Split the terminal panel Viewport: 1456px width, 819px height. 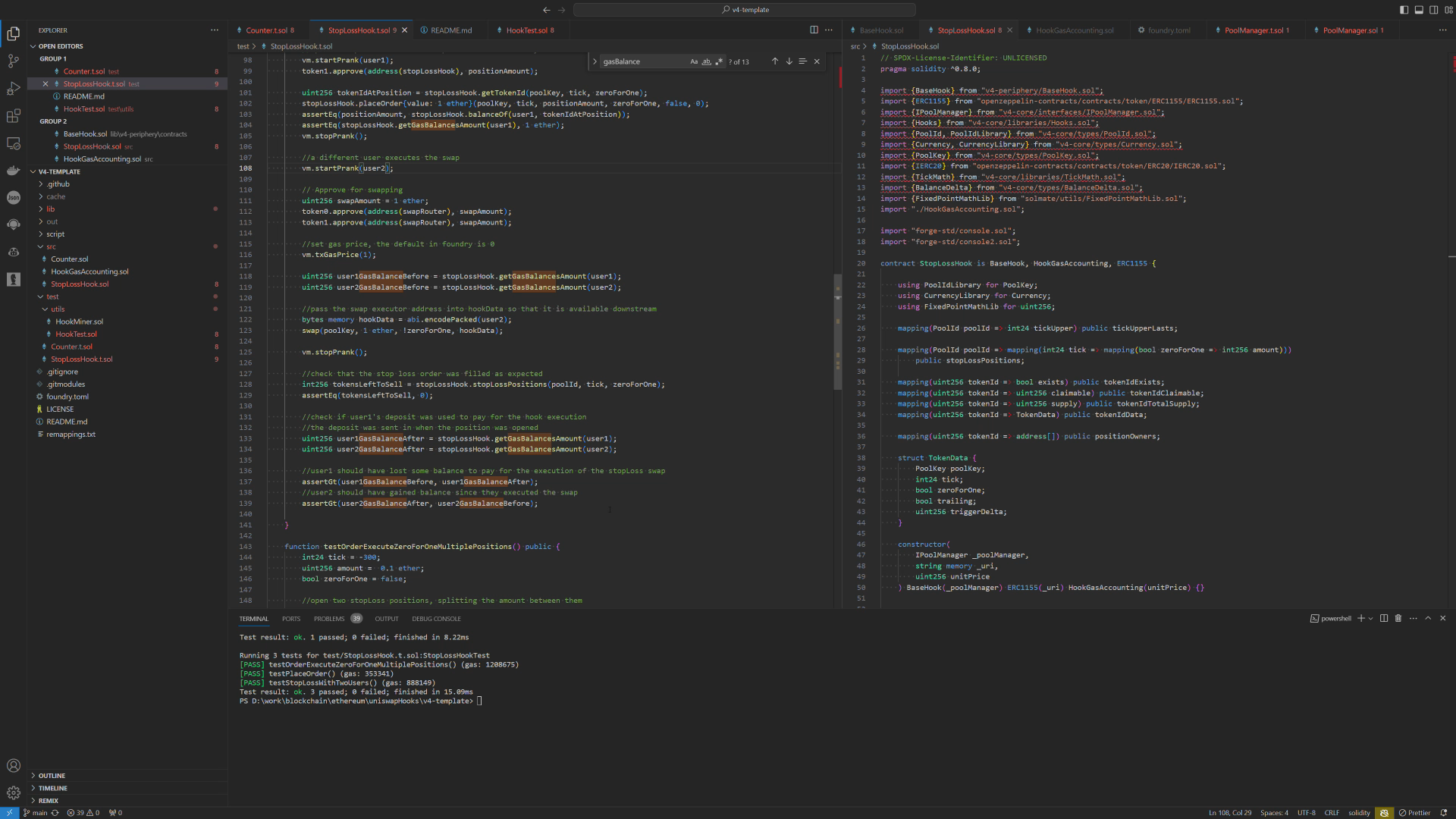point(1384,619)
